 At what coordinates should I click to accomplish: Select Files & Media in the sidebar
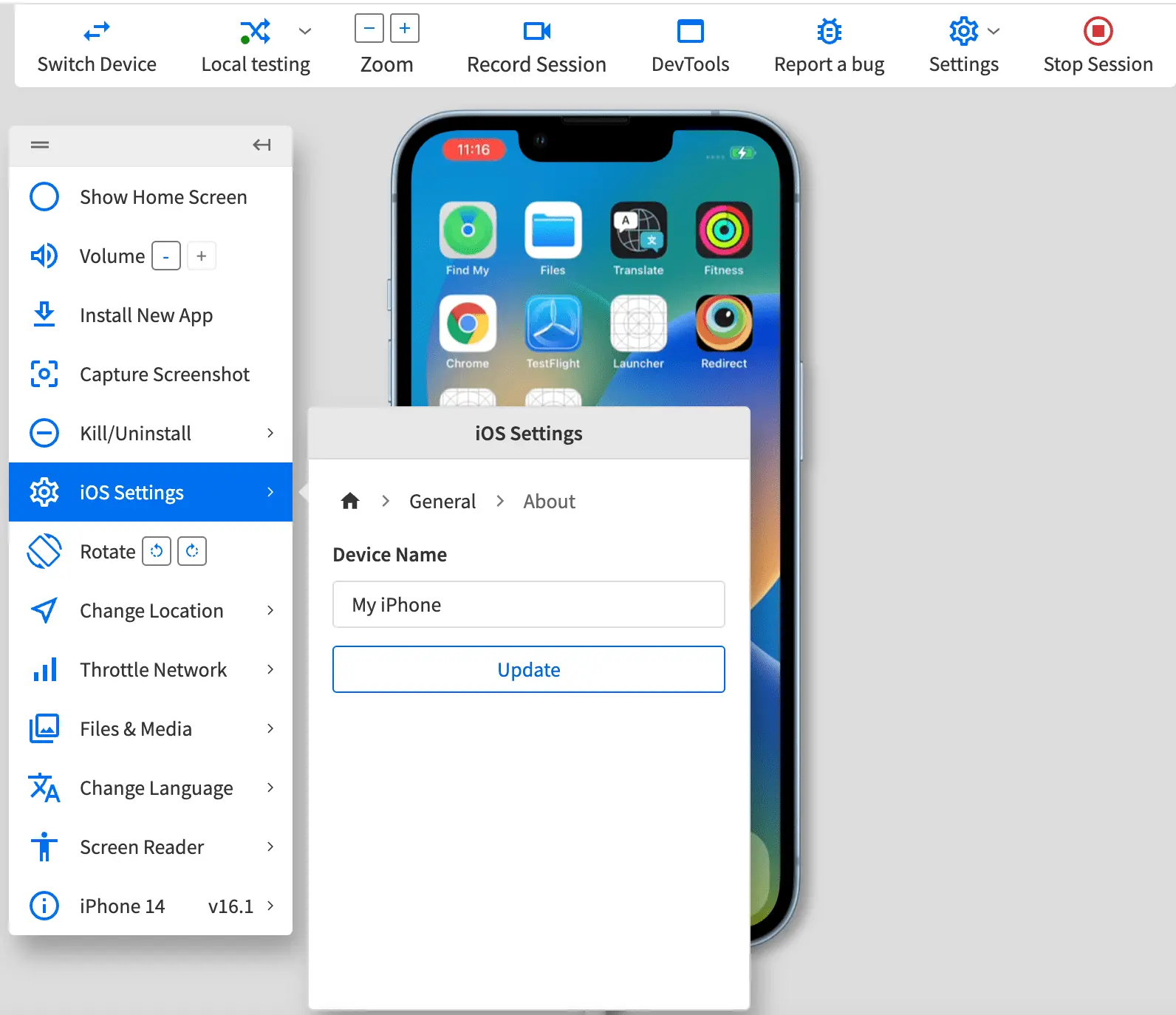coord(136,729)
